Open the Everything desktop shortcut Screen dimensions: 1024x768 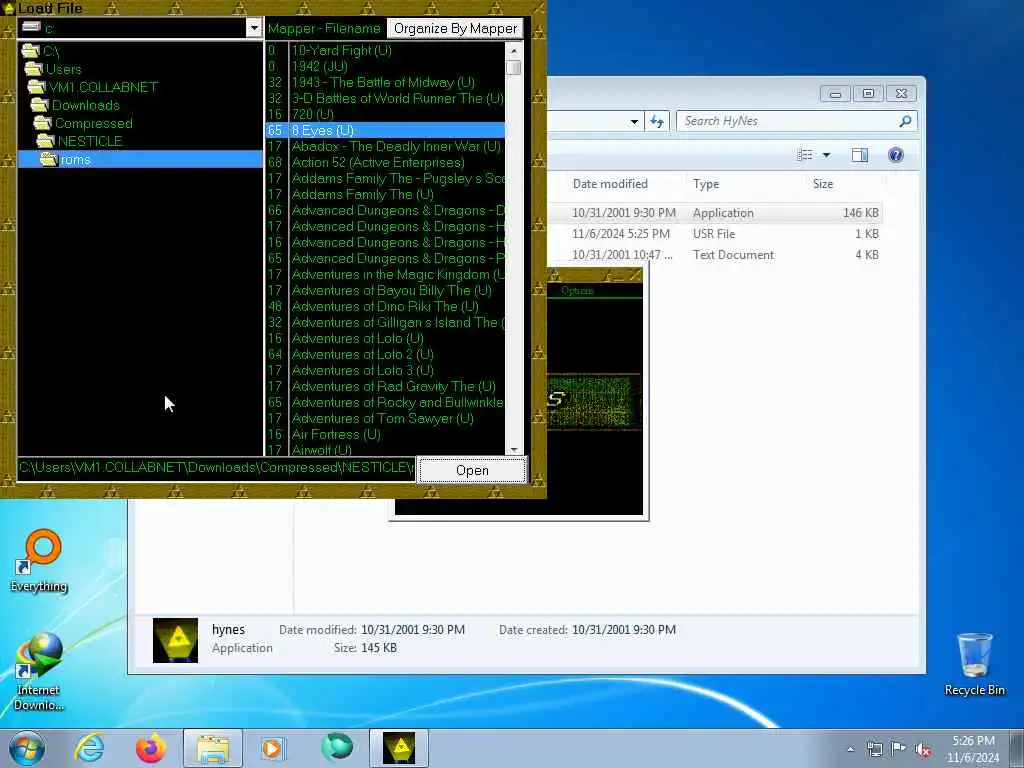click(x=39, y=561)
